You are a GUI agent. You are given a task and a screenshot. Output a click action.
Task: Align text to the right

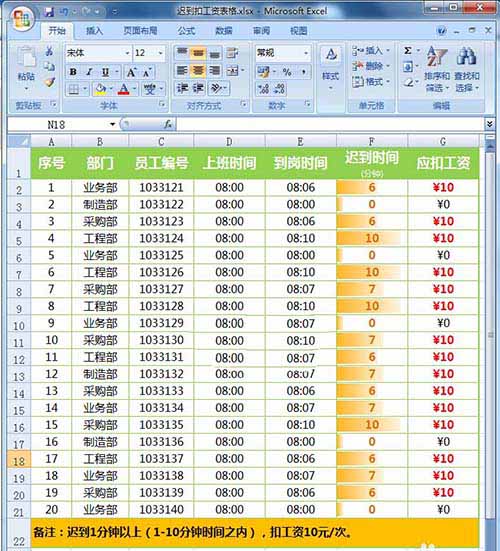pyautogui.click(x=214, y=71)
